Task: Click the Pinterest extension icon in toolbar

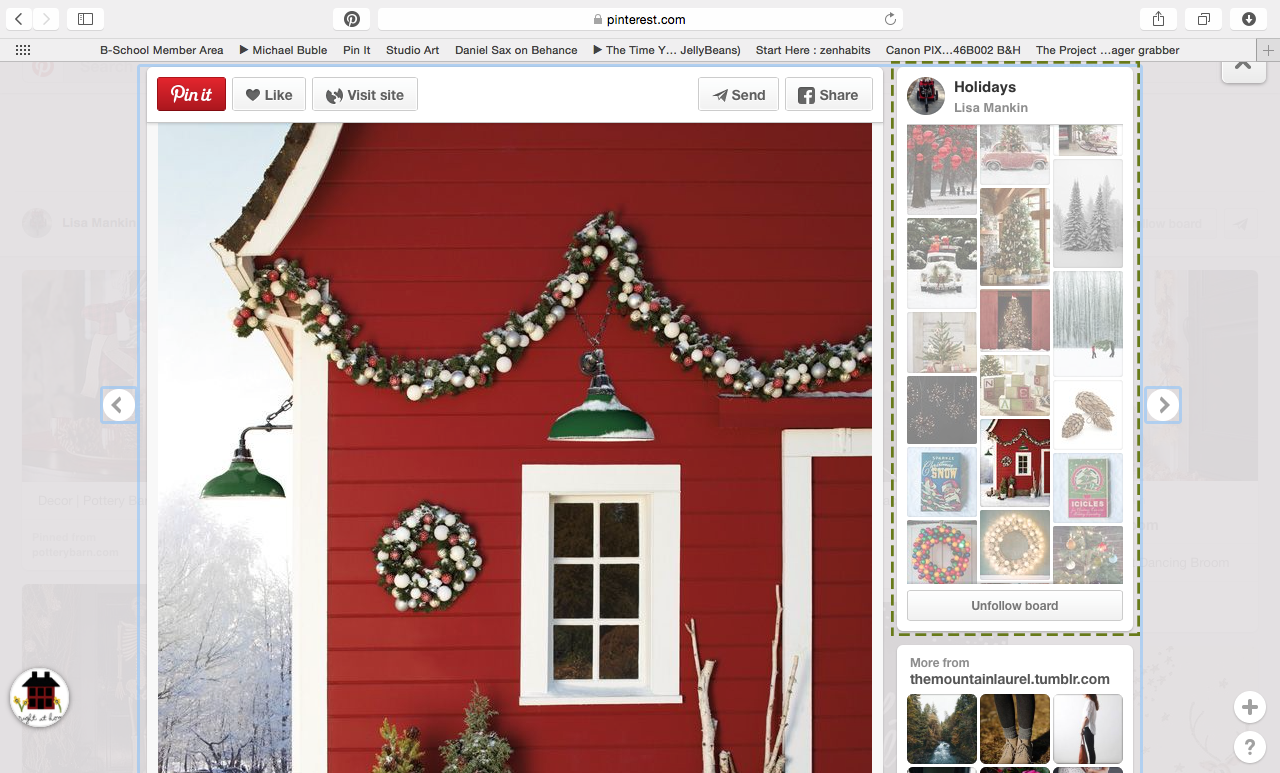Action: point(352,19)
